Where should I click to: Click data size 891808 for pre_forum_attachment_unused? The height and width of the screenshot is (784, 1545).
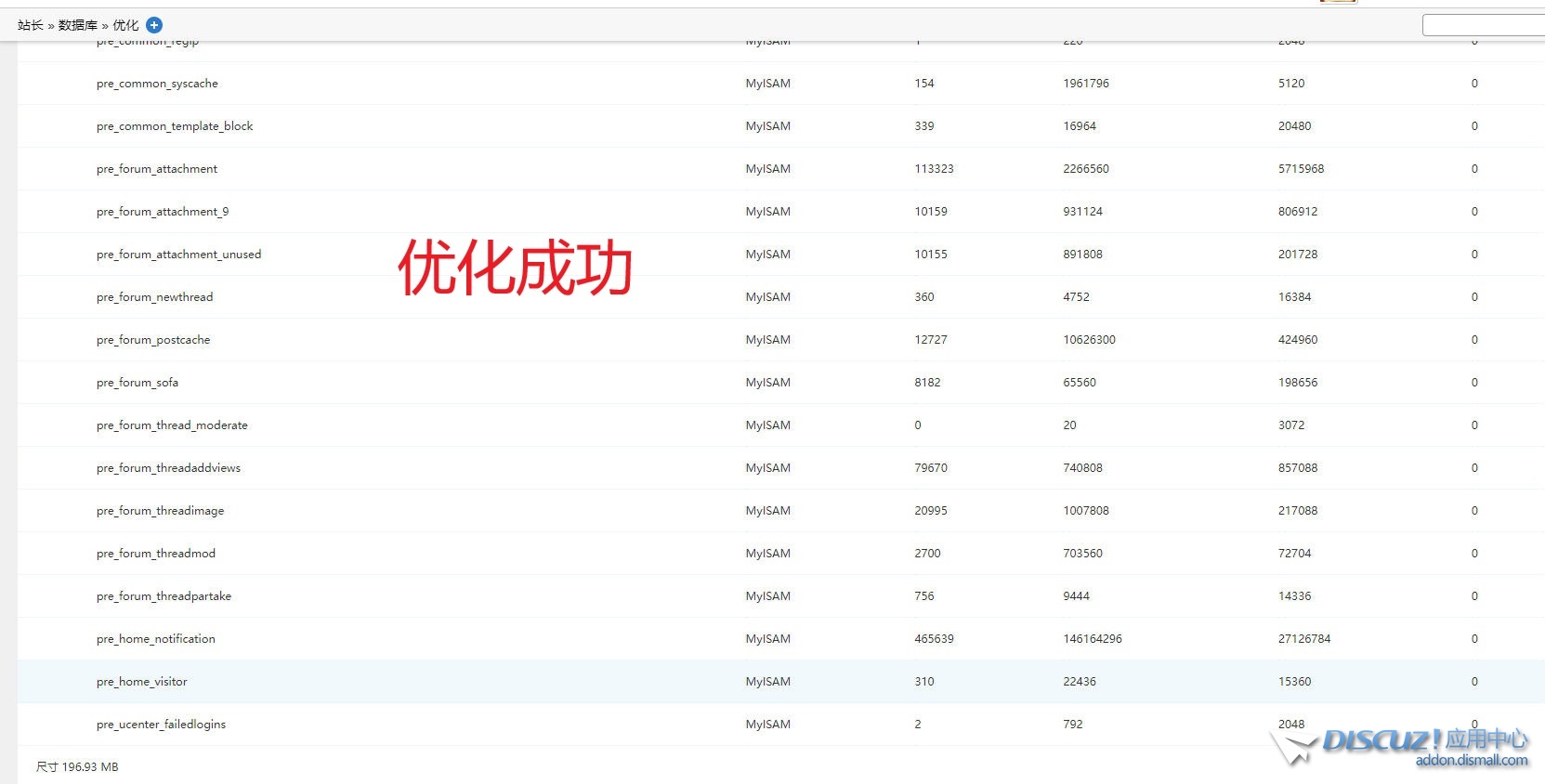tap(1083, 255)
